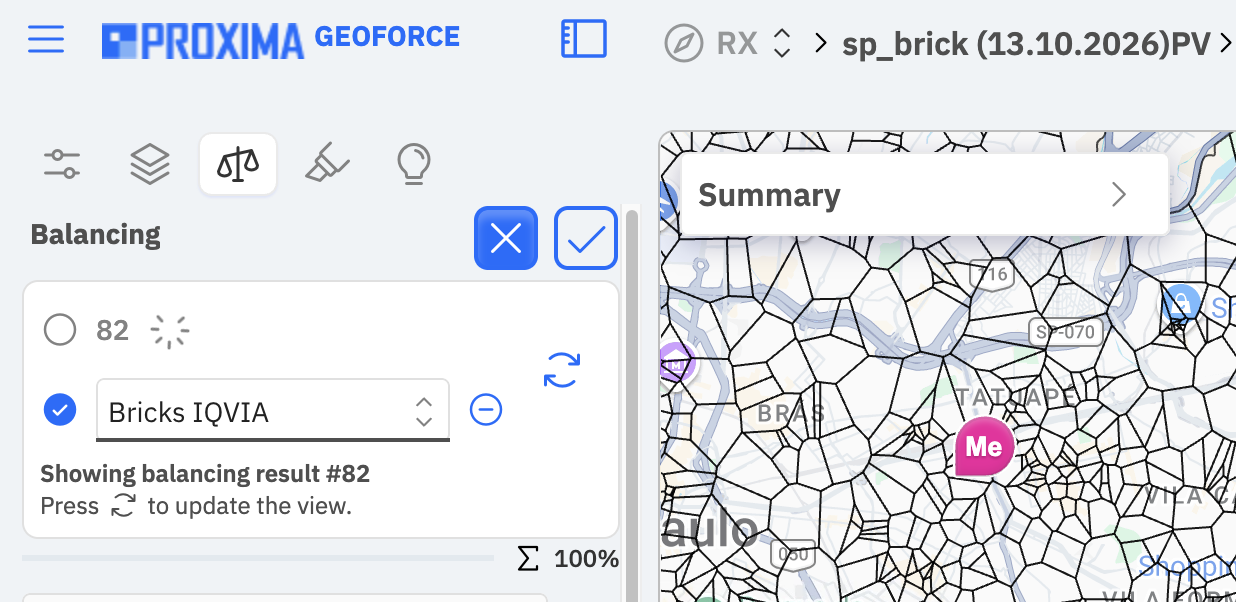Switch to the layers stack tab
The width and height of the screenshot is (1236, 602).
point(150,163)
